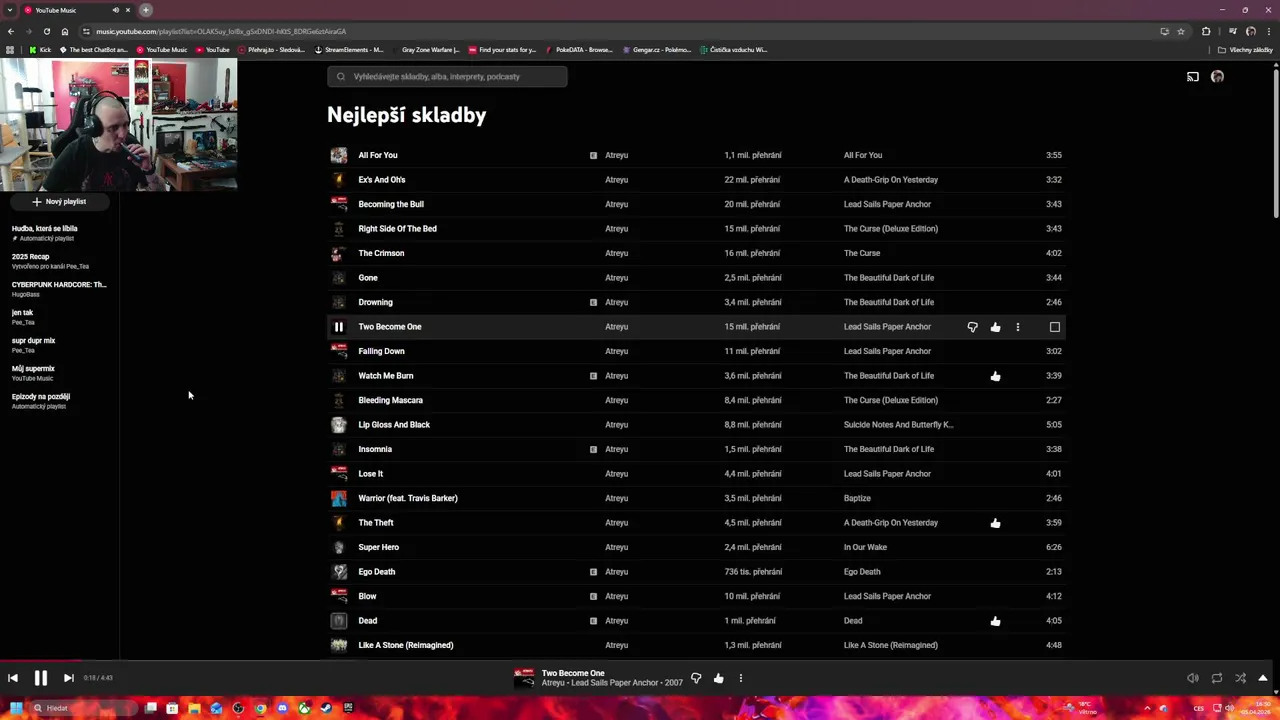Click the playback progress bar above the player
The image size is (1280, 720).
click(x=640, y=660)
